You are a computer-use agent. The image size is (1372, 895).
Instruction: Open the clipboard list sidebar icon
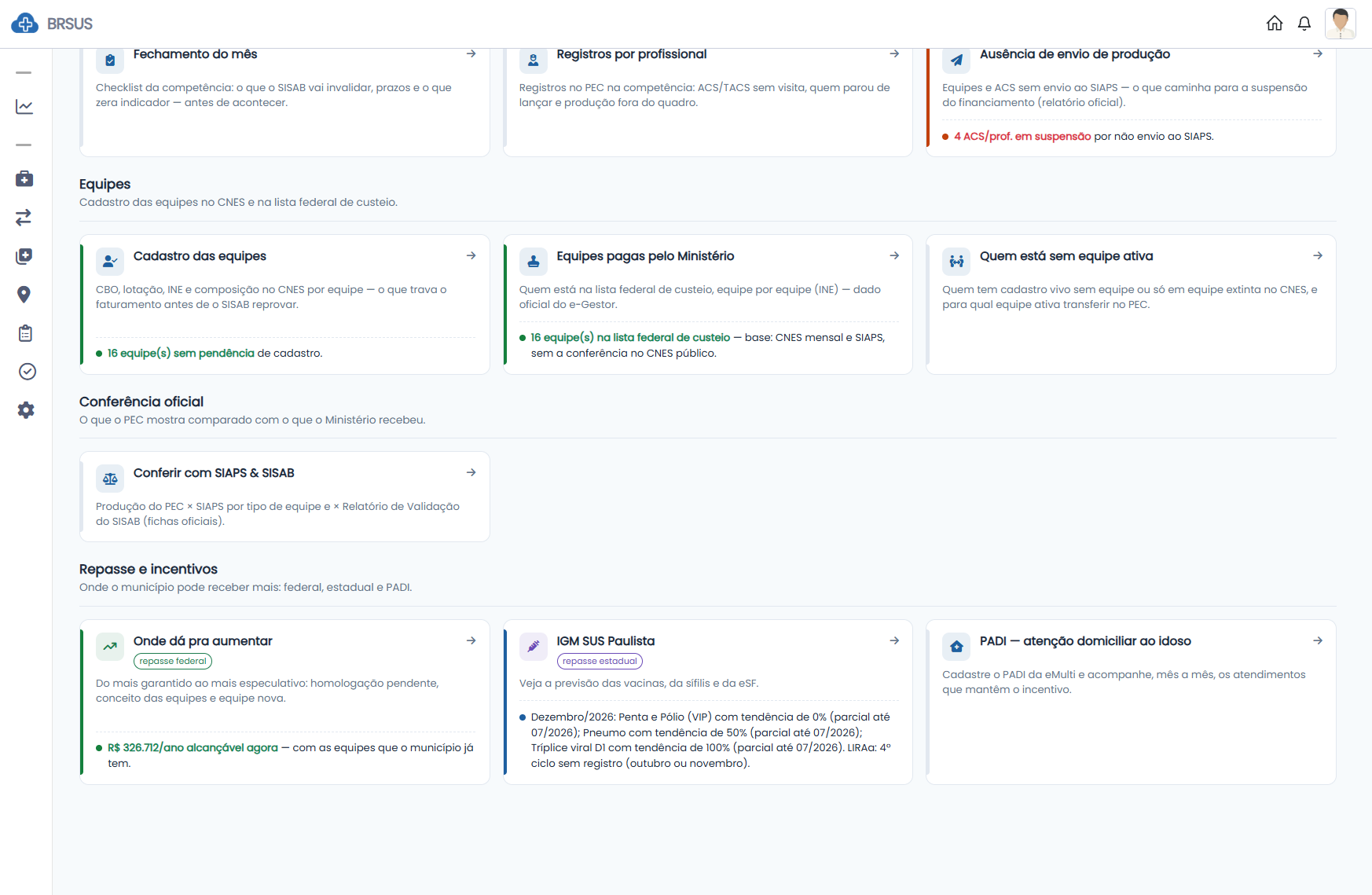tap(25, 333)
